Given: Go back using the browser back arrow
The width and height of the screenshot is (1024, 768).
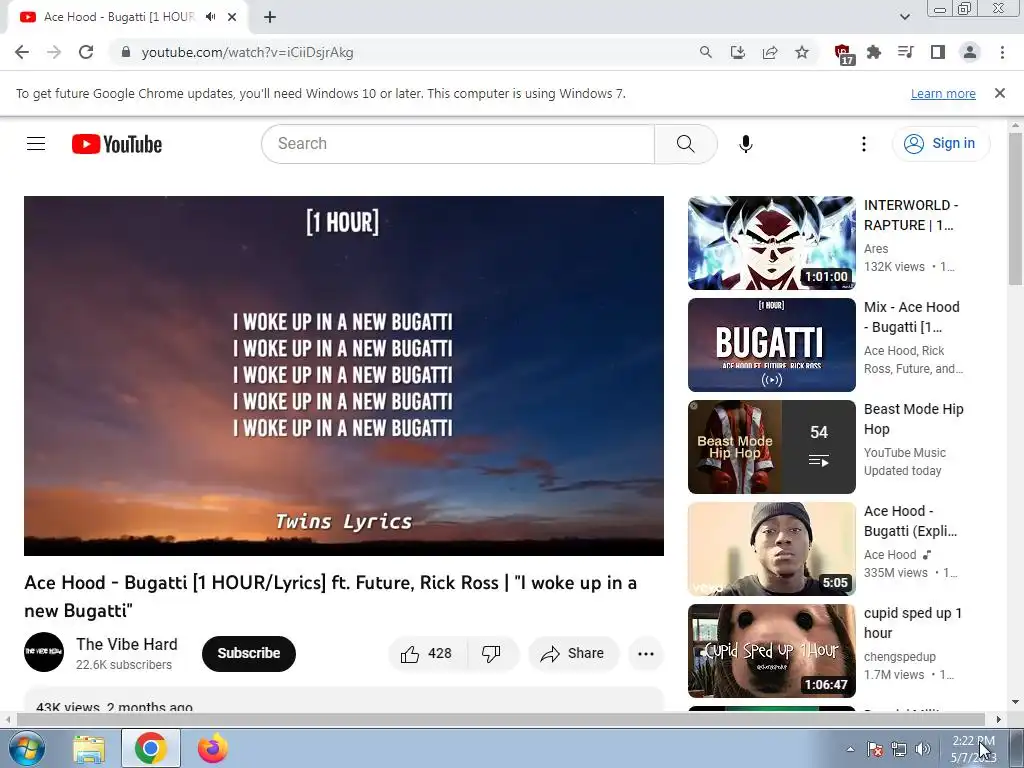Looking at the screenshot, I should (22, 52).
